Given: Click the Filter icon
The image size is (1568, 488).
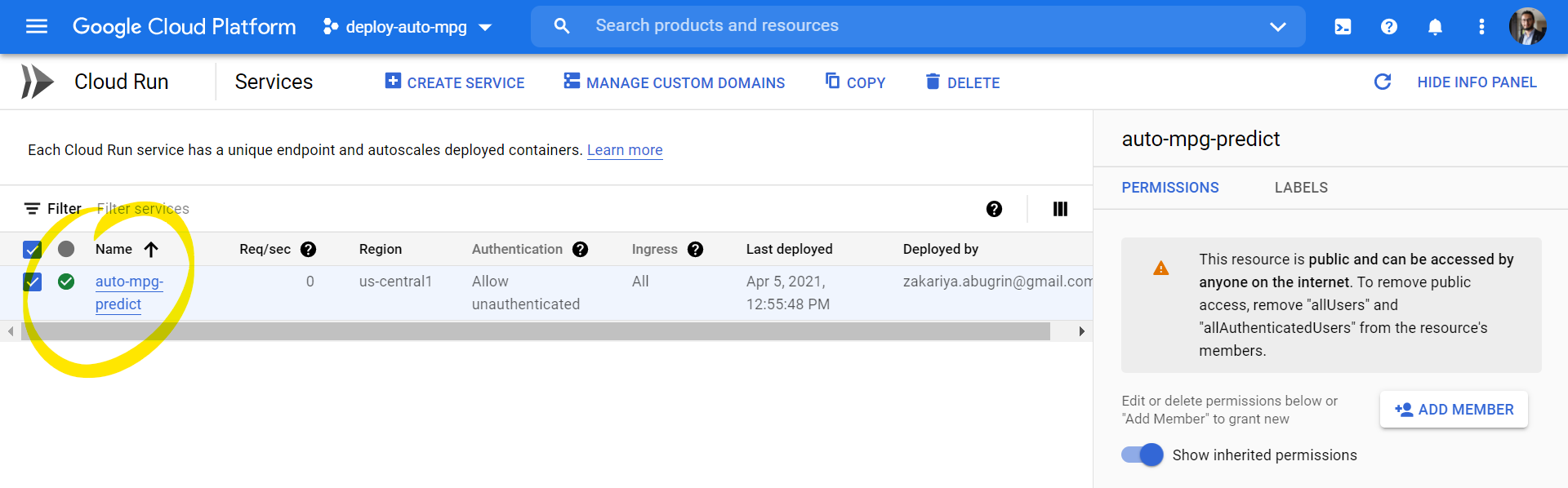Looking at the screenshot, I should click(32, 209).
